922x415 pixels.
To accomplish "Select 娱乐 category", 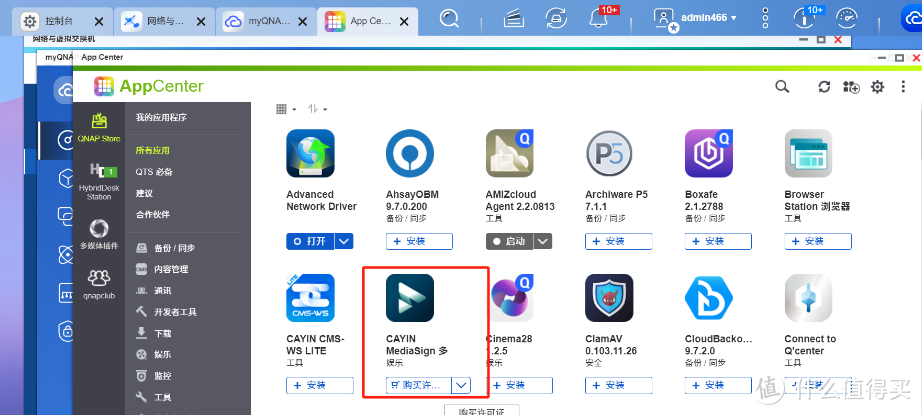I will point(153,354).
